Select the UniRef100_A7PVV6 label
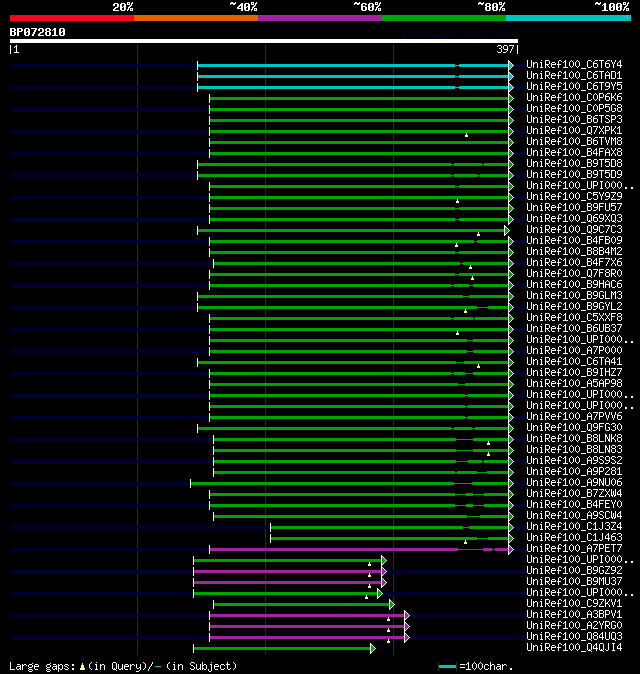Viewport: 640px width, 674px height. 574,417
